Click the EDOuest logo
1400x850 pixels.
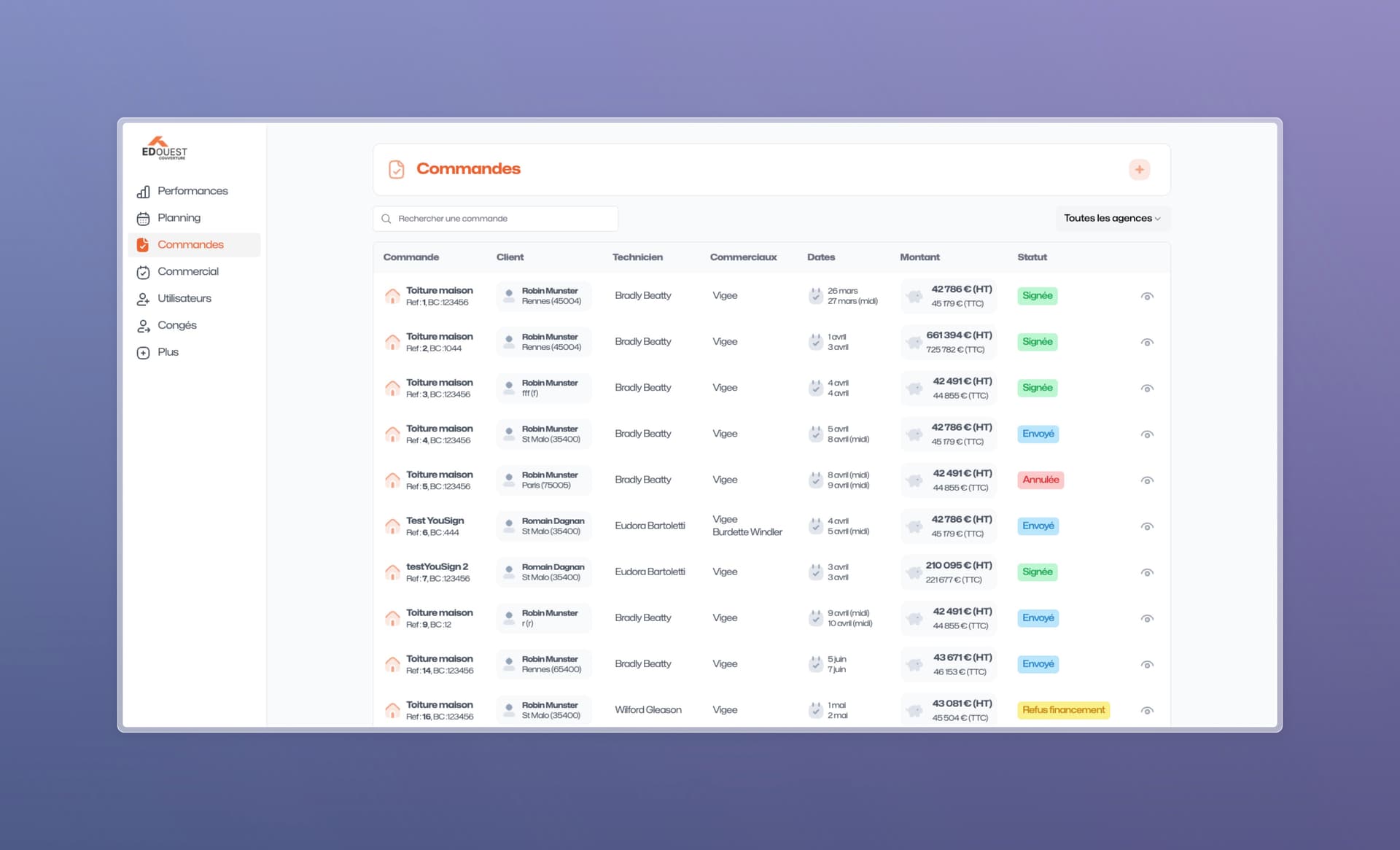[164, 148]
